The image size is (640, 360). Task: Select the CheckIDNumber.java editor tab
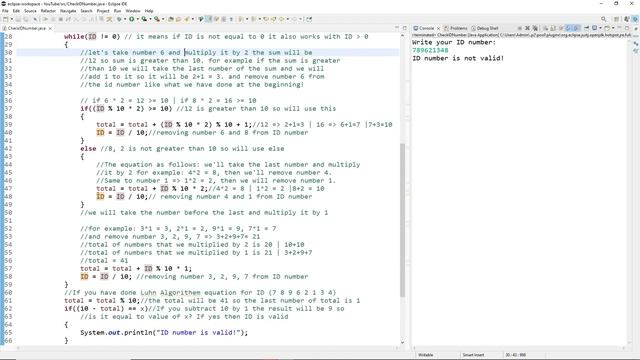tap(26, 29)
